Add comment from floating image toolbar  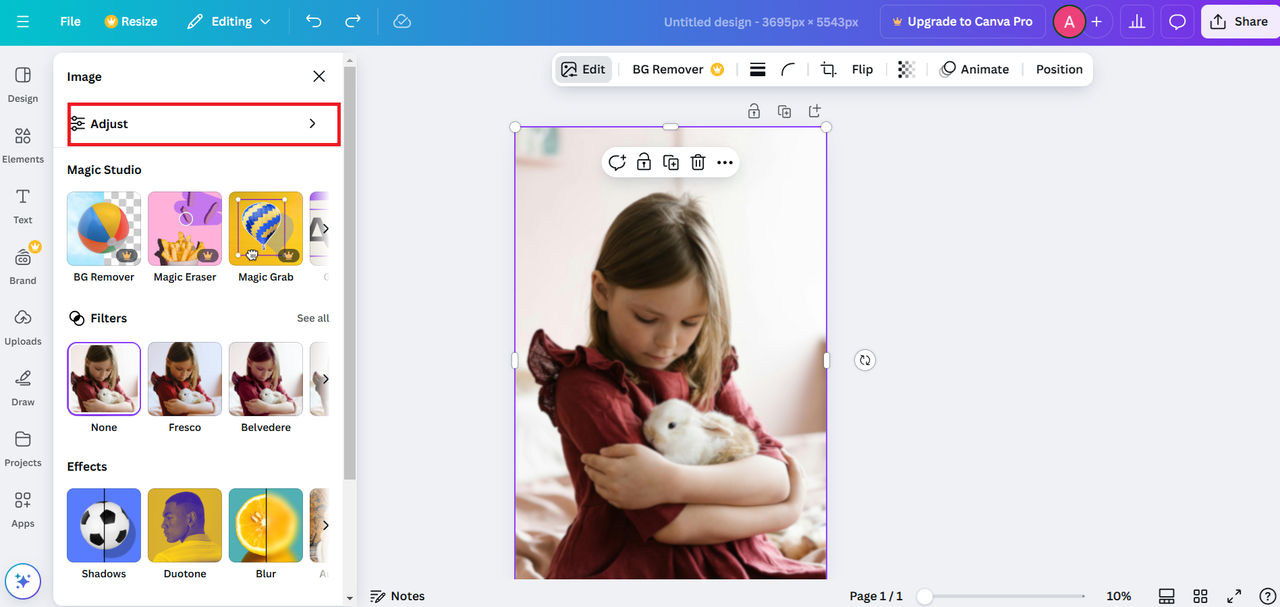click(x=617, y=162)
